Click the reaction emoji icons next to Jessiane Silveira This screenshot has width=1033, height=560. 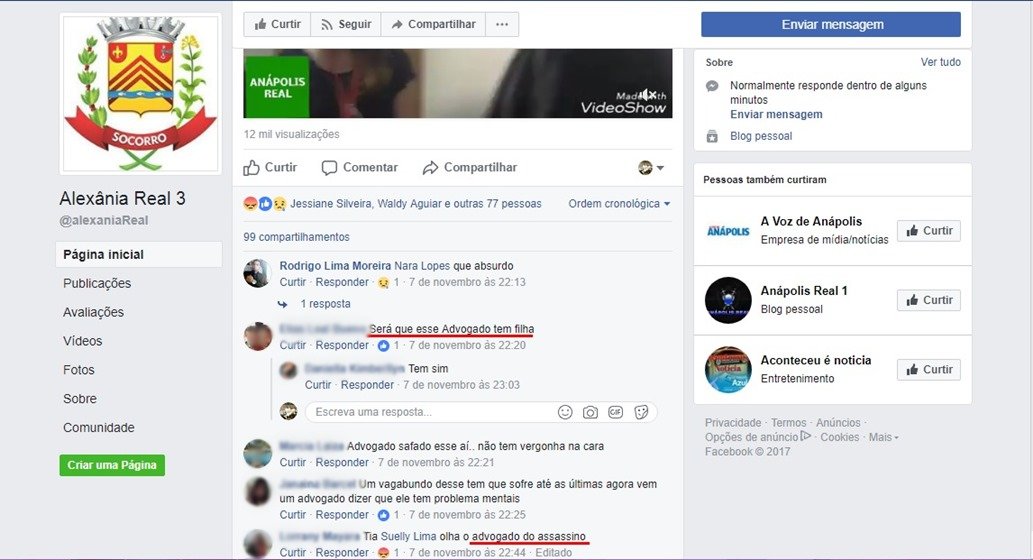click(265, 204)
